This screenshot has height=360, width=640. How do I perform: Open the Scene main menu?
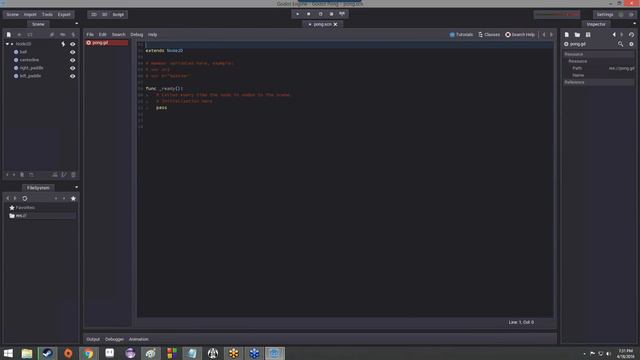[12, 14]
